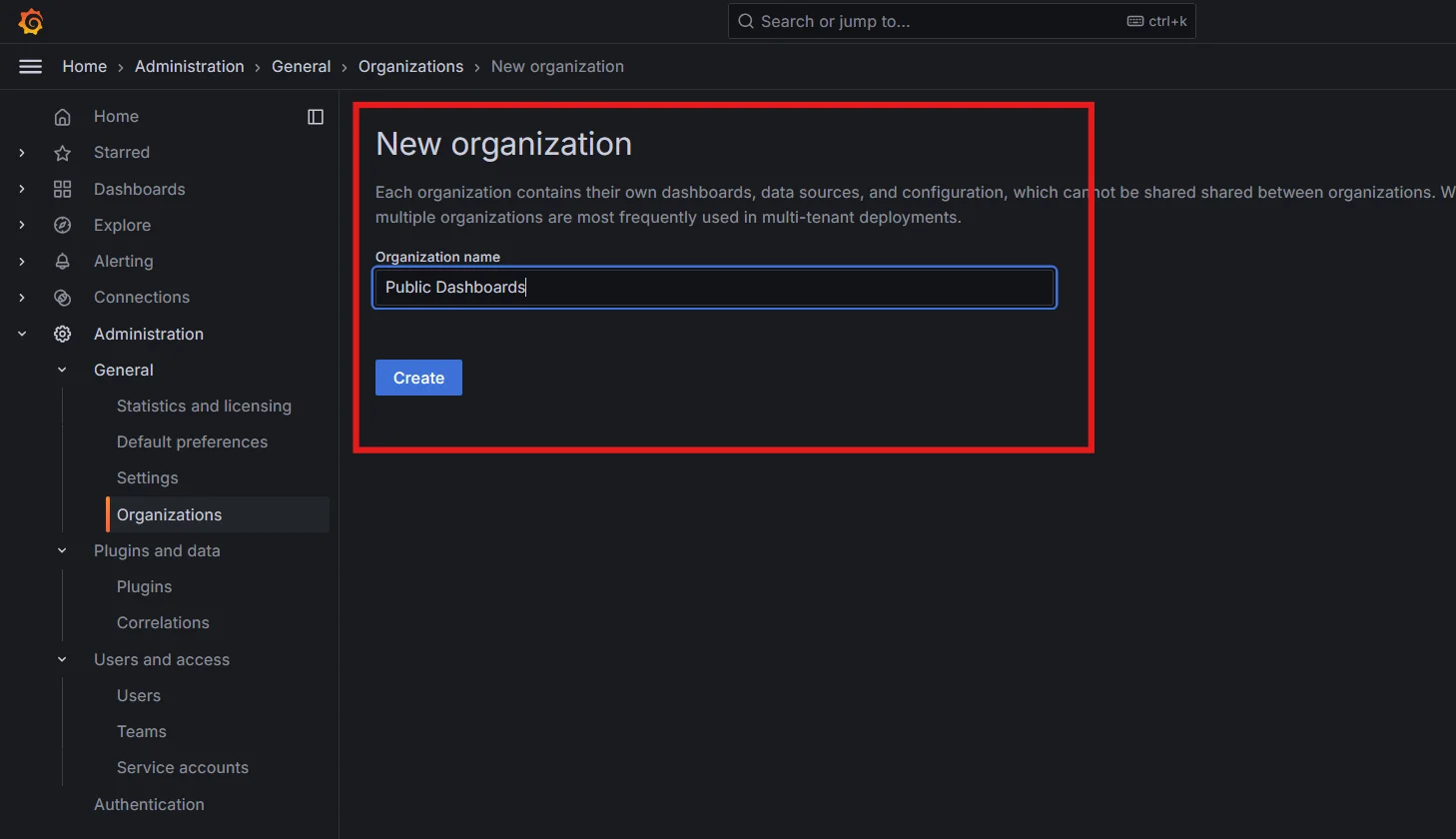
Task: Click the Organization name text field
Action: tap(714, 287)
